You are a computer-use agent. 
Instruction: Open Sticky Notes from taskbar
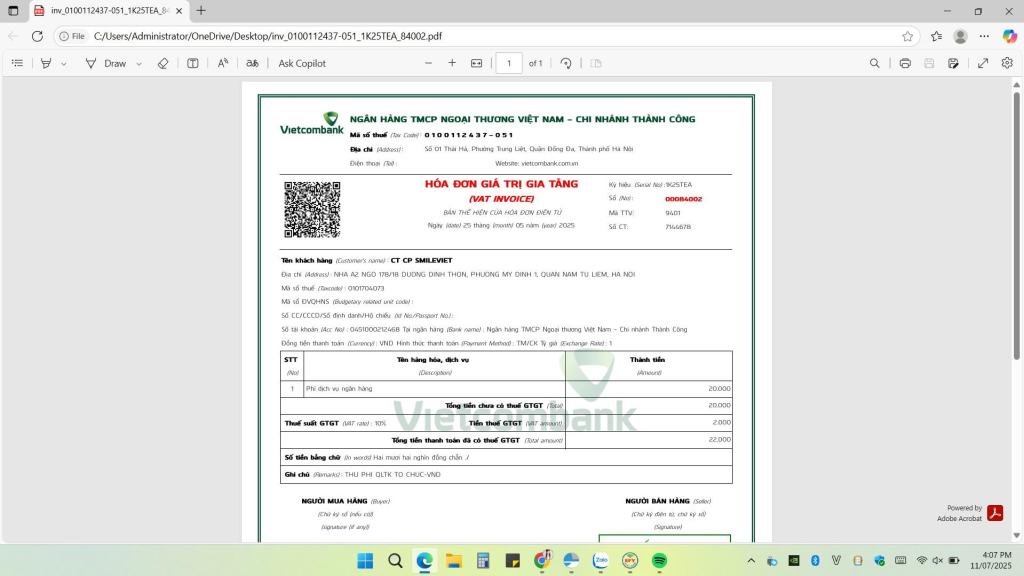click(x=513, y=560)
